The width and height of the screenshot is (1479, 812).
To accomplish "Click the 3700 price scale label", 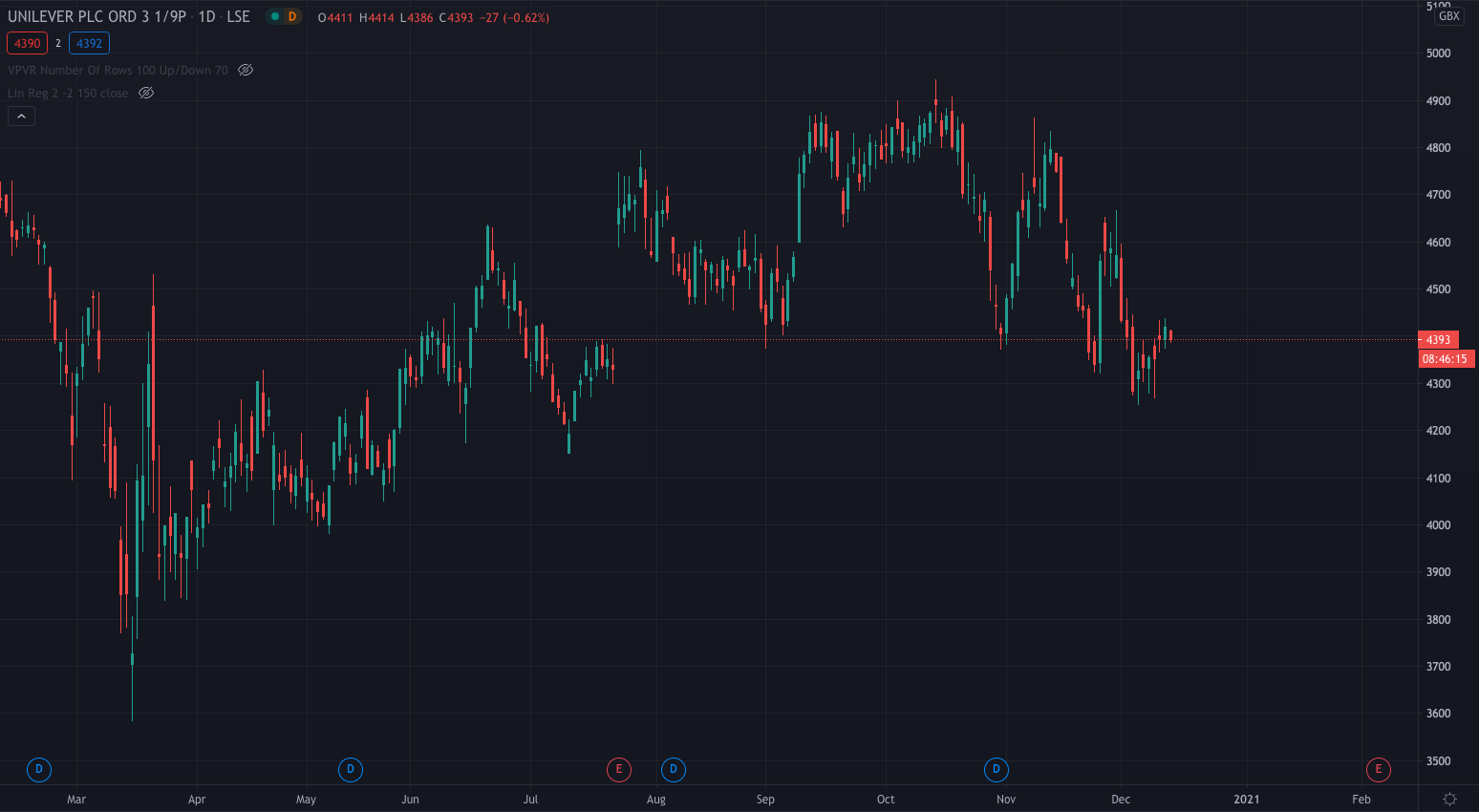I will (1438, 667).
